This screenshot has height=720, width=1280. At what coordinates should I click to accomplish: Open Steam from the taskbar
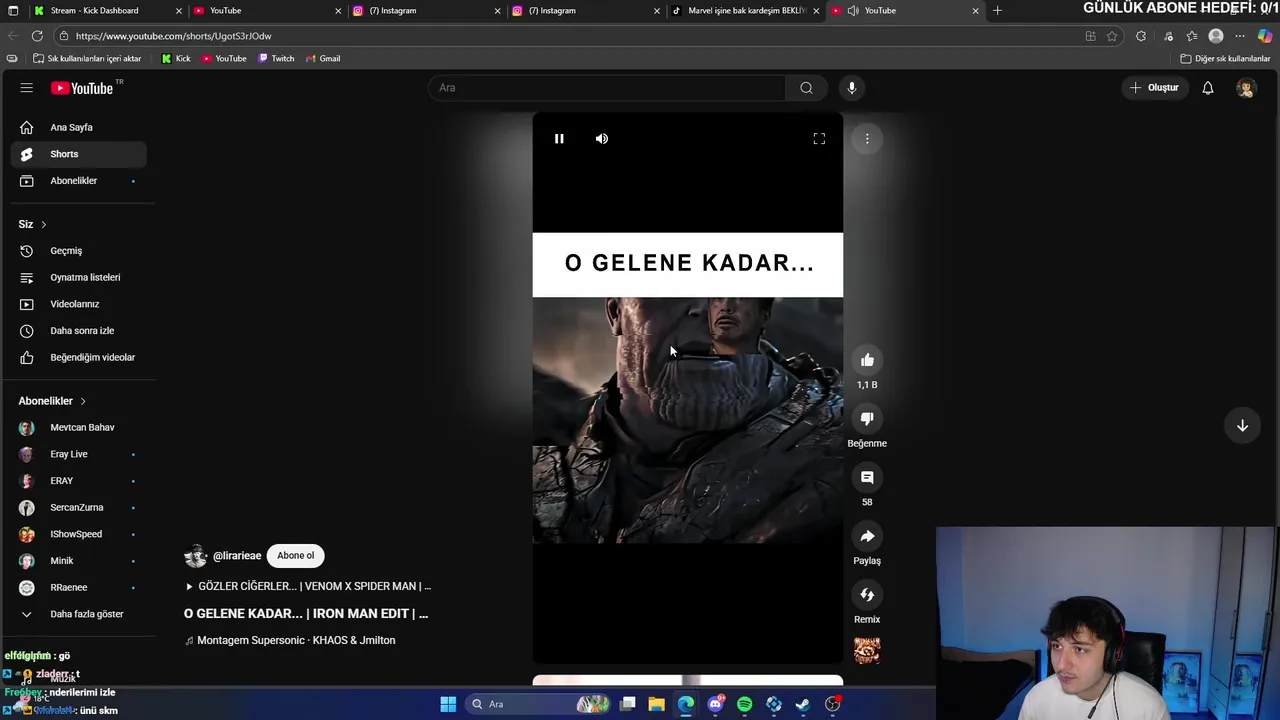coord(803,704)
